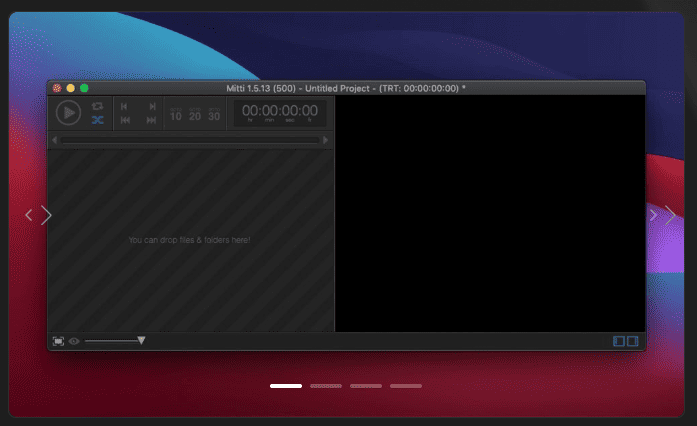
Task: Select the first carousel indicator bar
Action: tap(286, 386)
